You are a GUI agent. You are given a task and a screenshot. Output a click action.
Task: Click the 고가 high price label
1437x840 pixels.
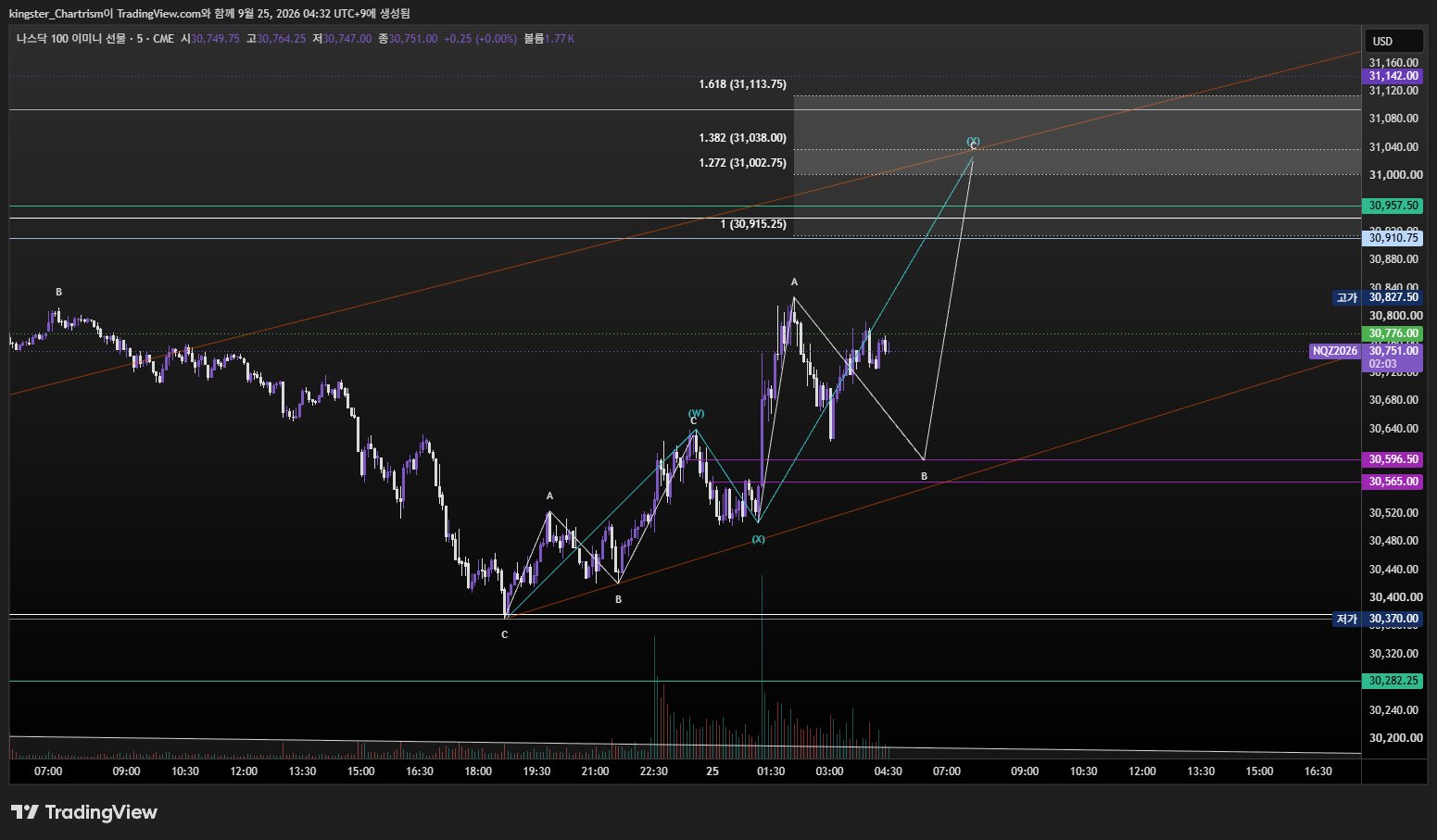tap(1346, 297)
